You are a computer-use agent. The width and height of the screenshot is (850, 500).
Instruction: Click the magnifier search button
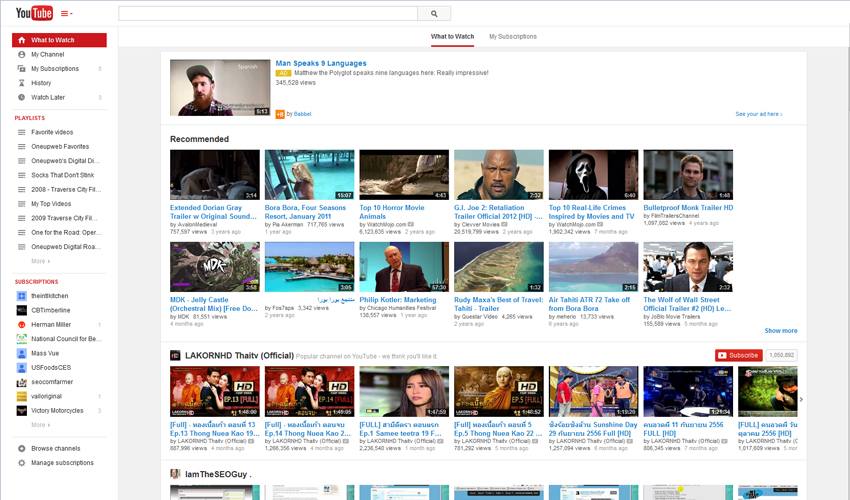coord(434,14)
